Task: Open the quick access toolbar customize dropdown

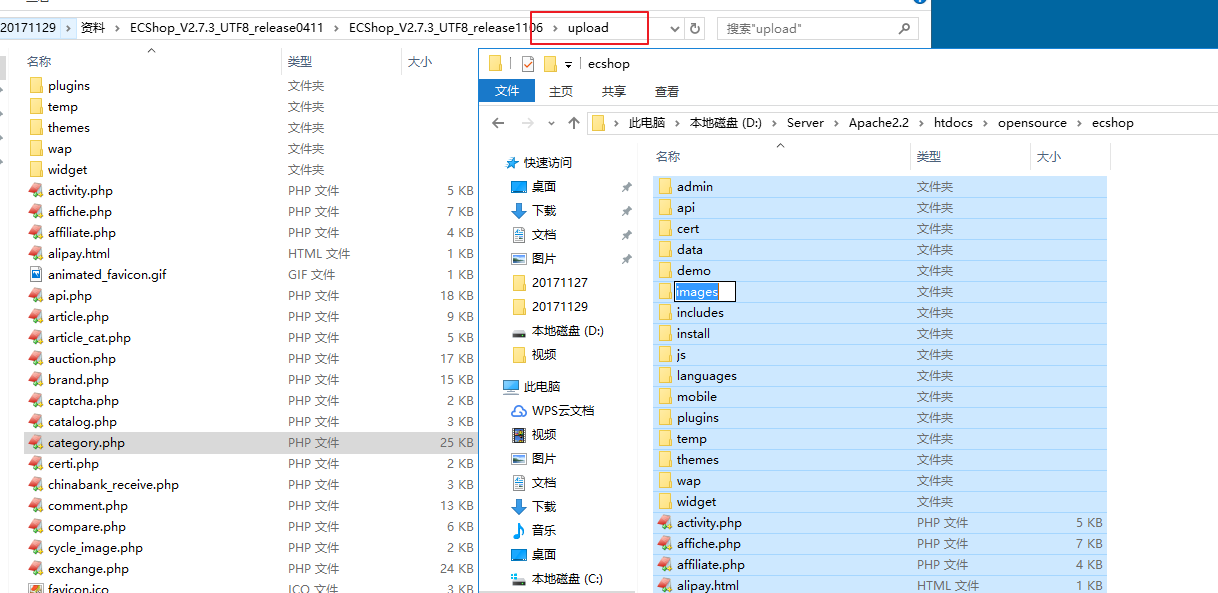Action: (x=569, y=64)
